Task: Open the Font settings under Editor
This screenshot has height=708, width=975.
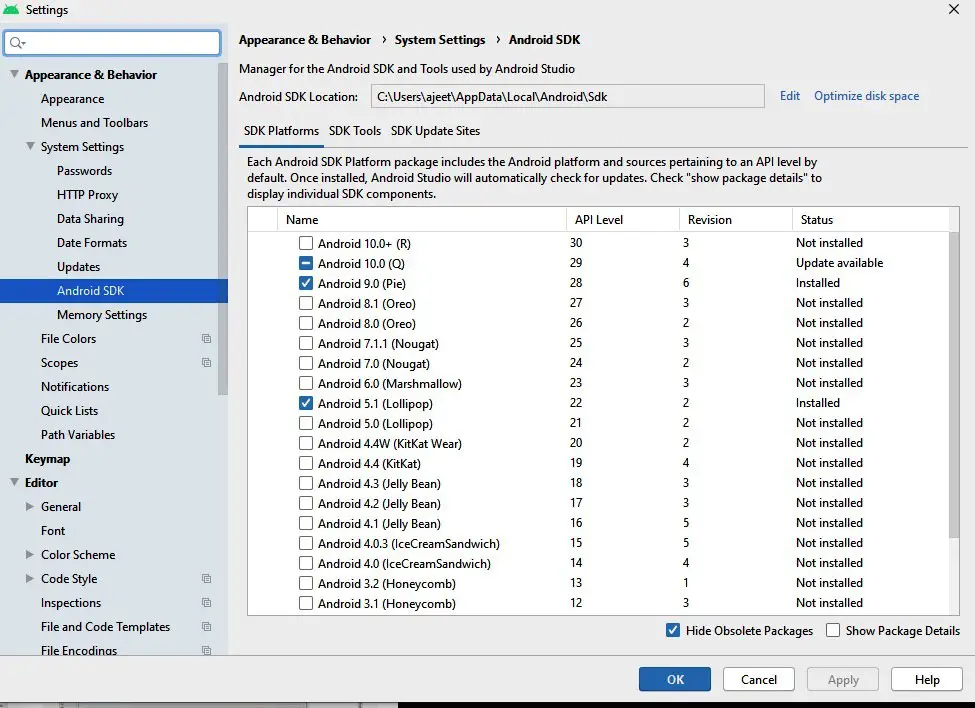Action: click(x=53, y=530)
